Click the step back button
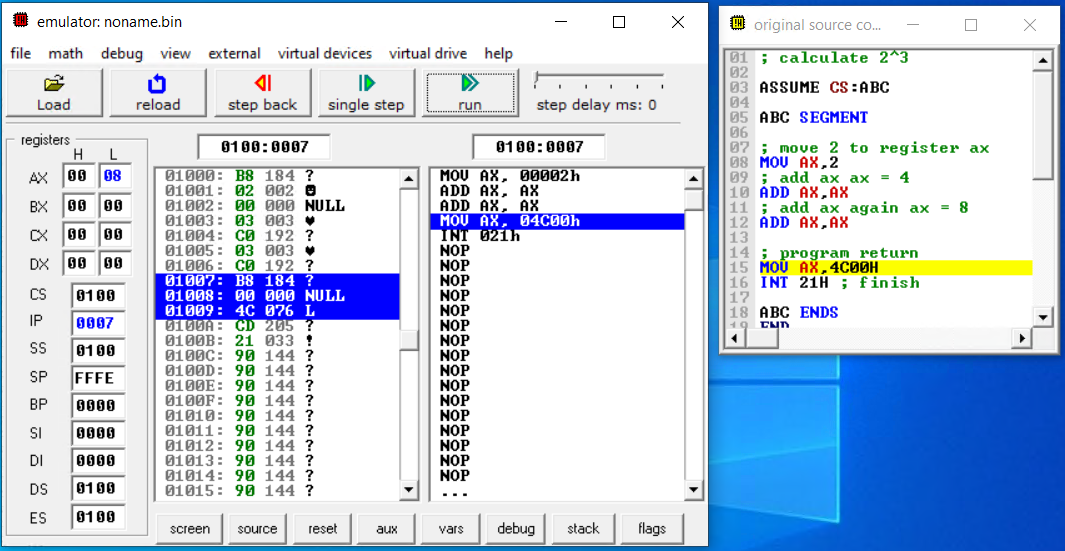1065x551 pixels. pos(262,93)
